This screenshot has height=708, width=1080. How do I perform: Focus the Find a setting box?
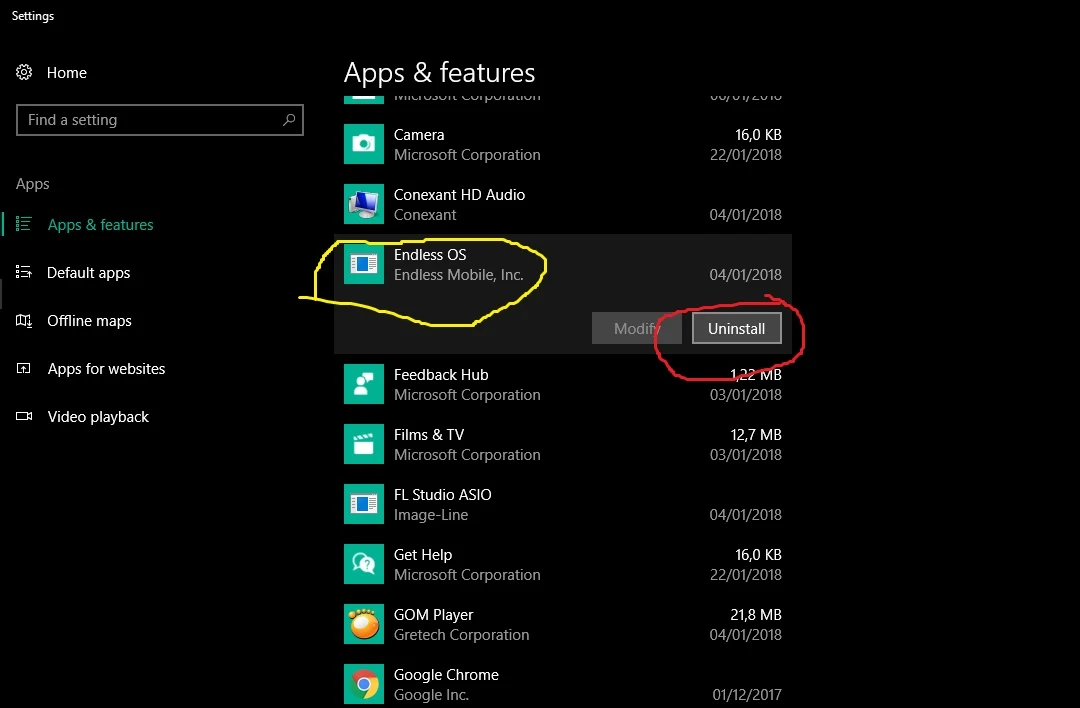click(x=160, y=120)
